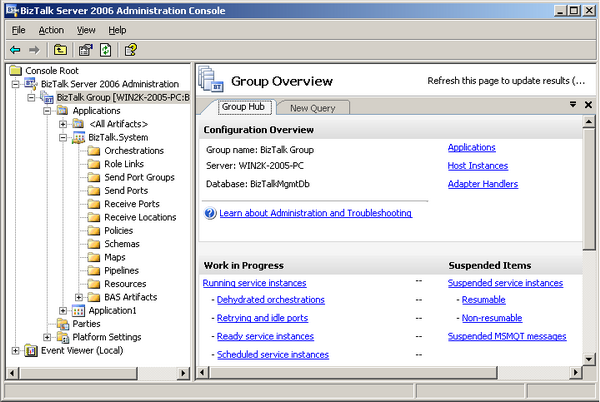This screenshot has width=600, height=402.
Task: Open the View menu
Action: pyautogui.click(x=86, y=30)
